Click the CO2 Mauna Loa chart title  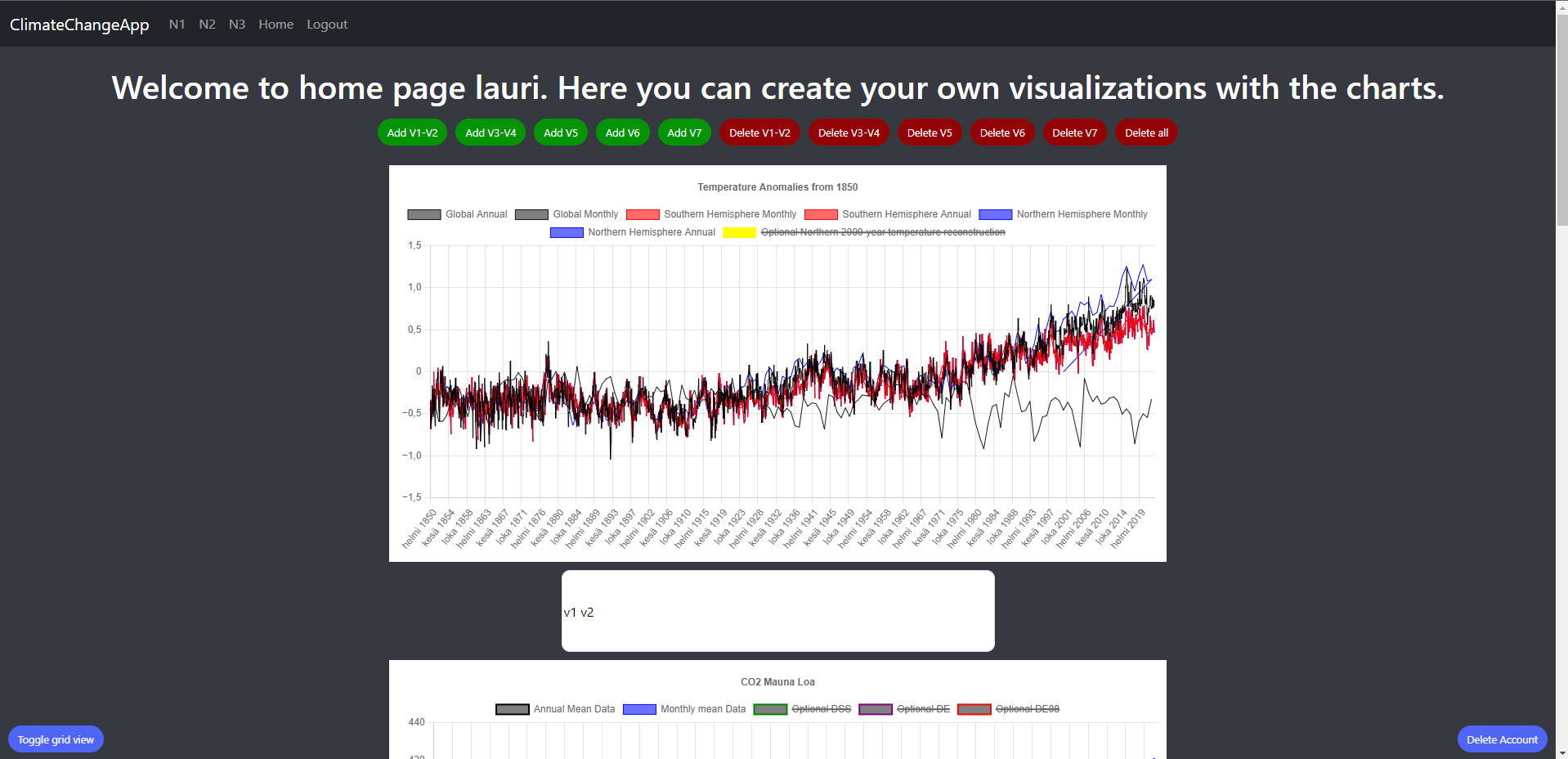coord(777,682)
